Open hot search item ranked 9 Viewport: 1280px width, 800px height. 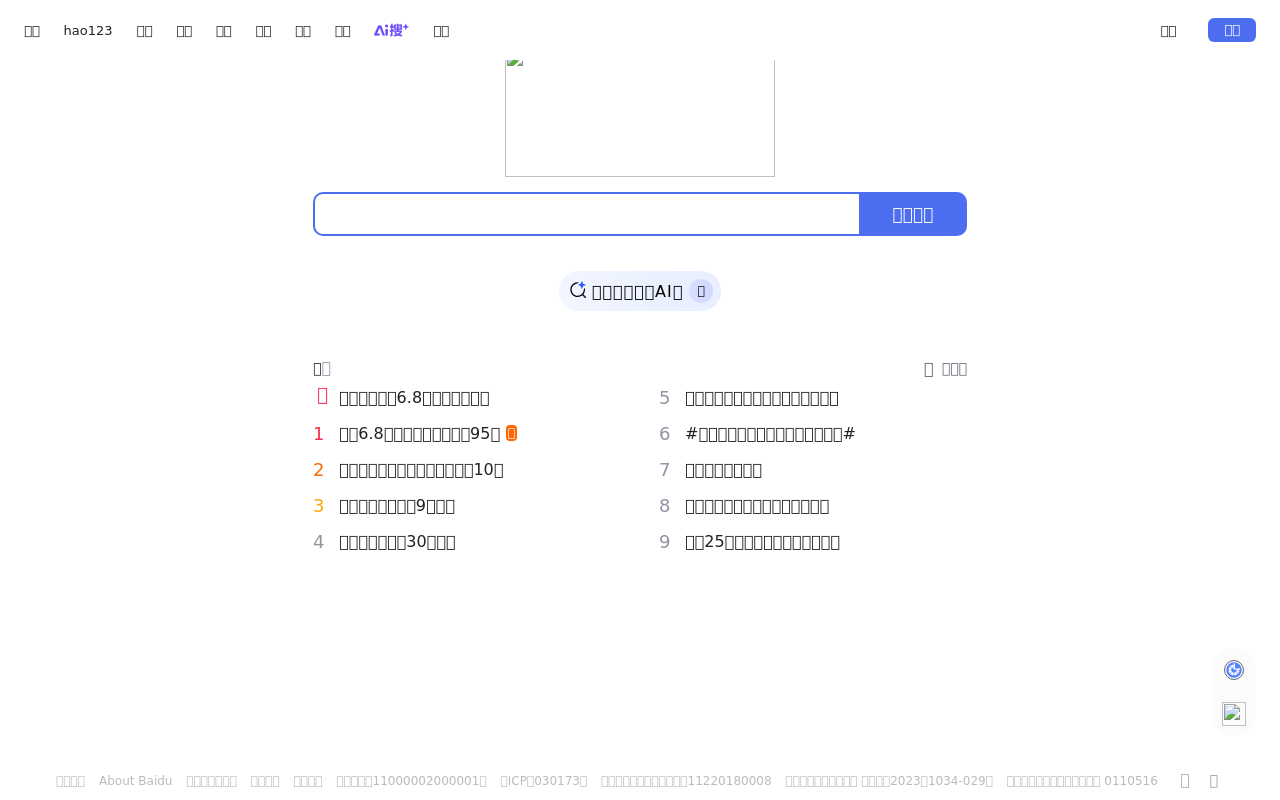click(x=762, y=542)
